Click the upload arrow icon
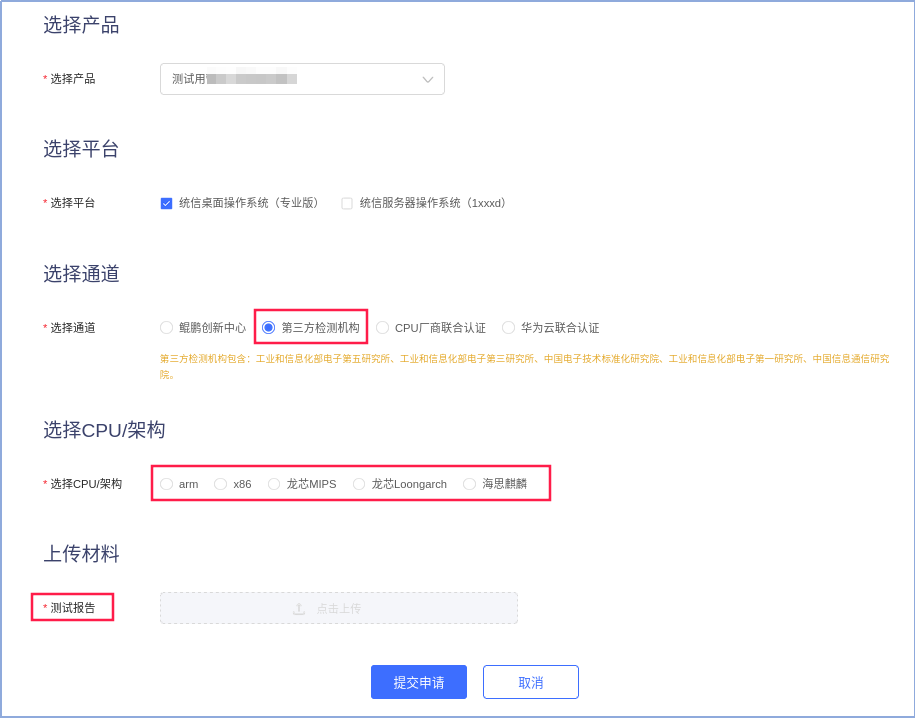915x718 pixels. (x=299, y=609)
